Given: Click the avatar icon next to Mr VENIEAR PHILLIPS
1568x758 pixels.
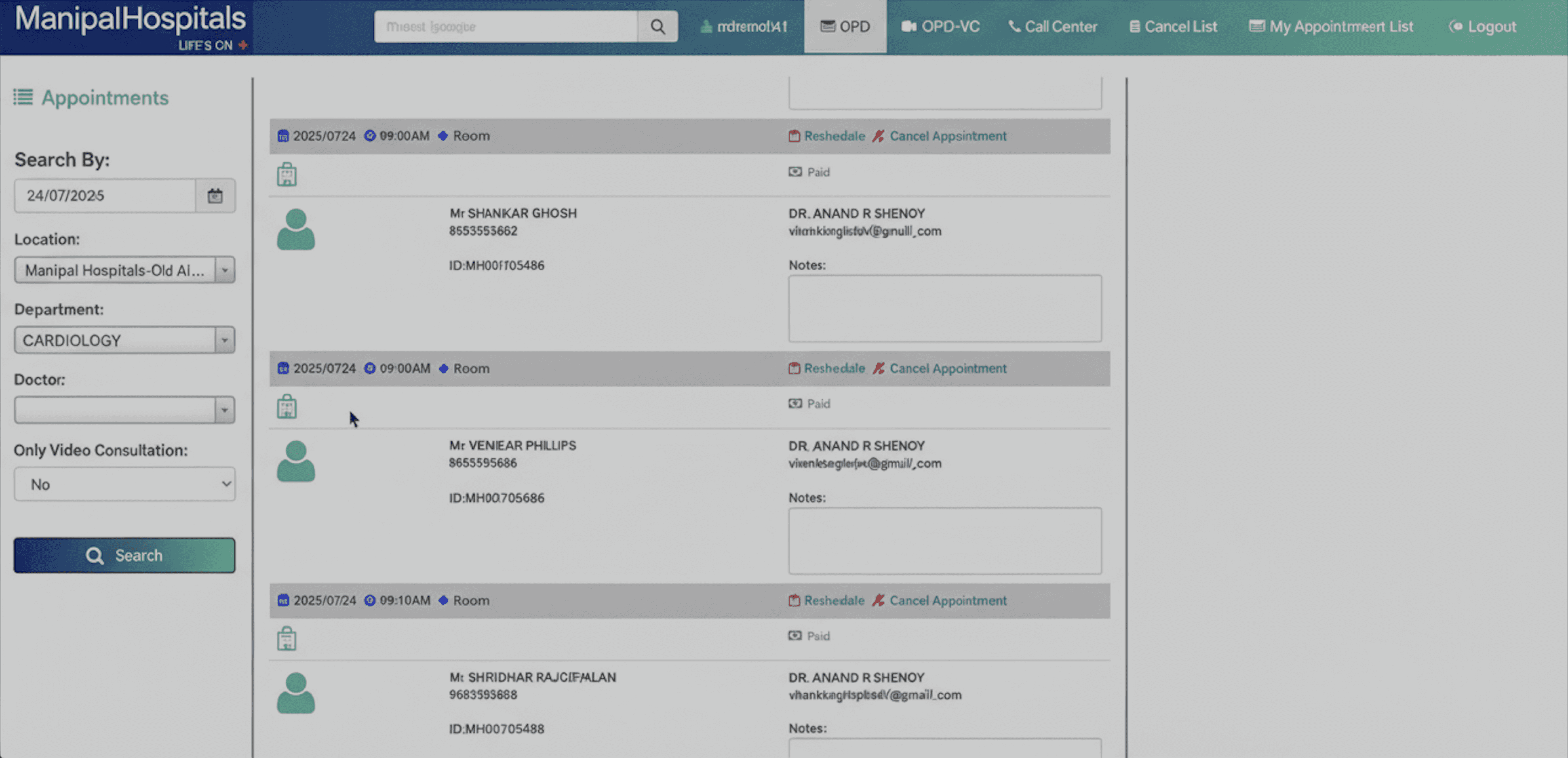Looking at the screenshot, I should 296,461.
